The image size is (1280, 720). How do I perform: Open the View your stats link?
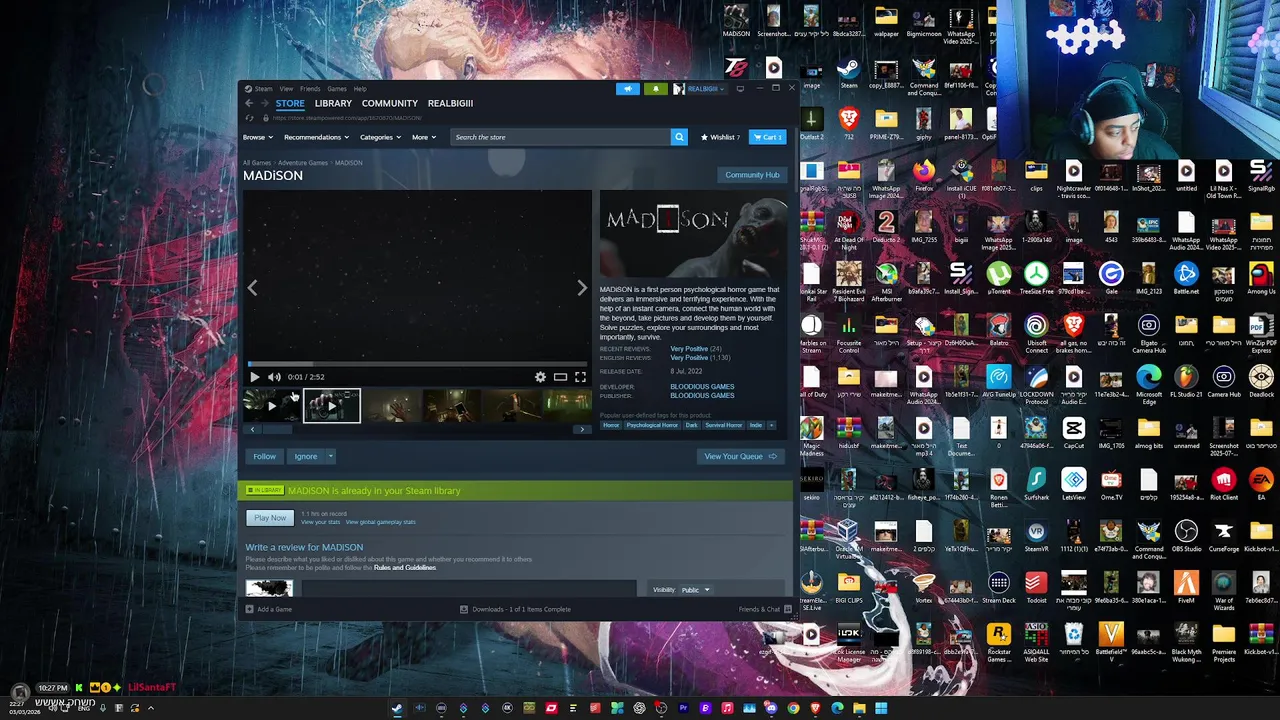321,522
